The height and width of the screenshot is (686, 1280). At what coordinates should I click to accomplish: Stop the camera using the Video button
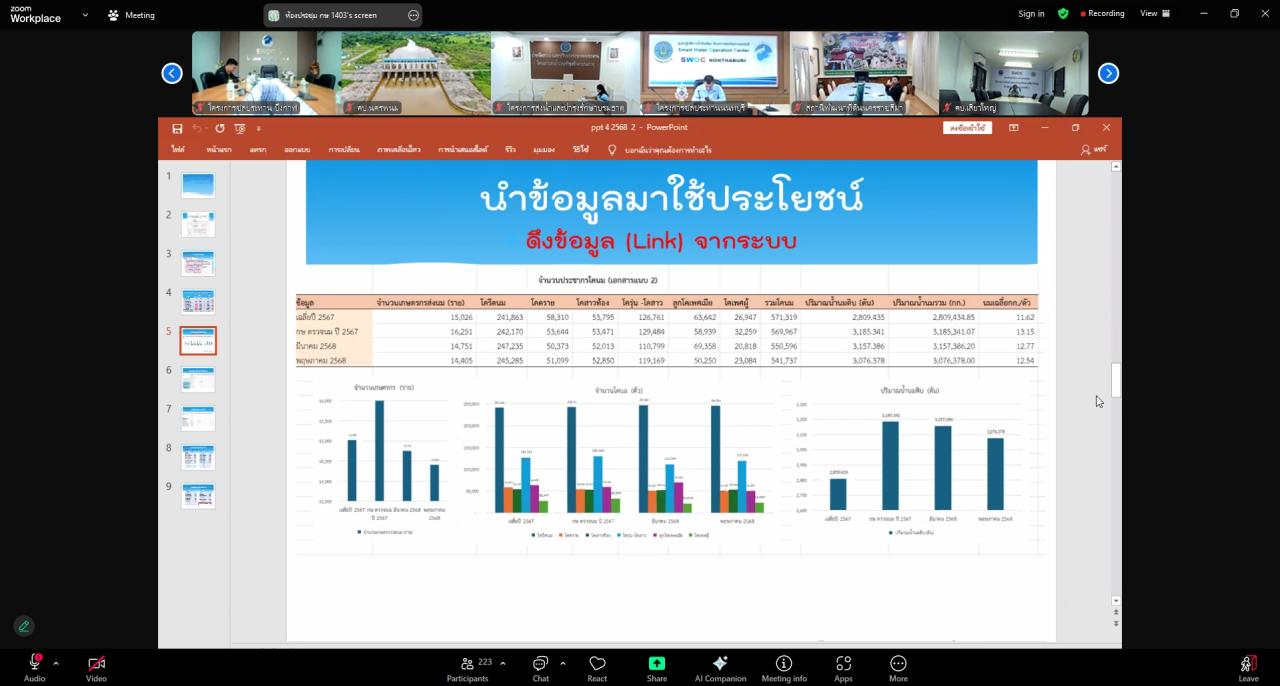coord(96,663)
